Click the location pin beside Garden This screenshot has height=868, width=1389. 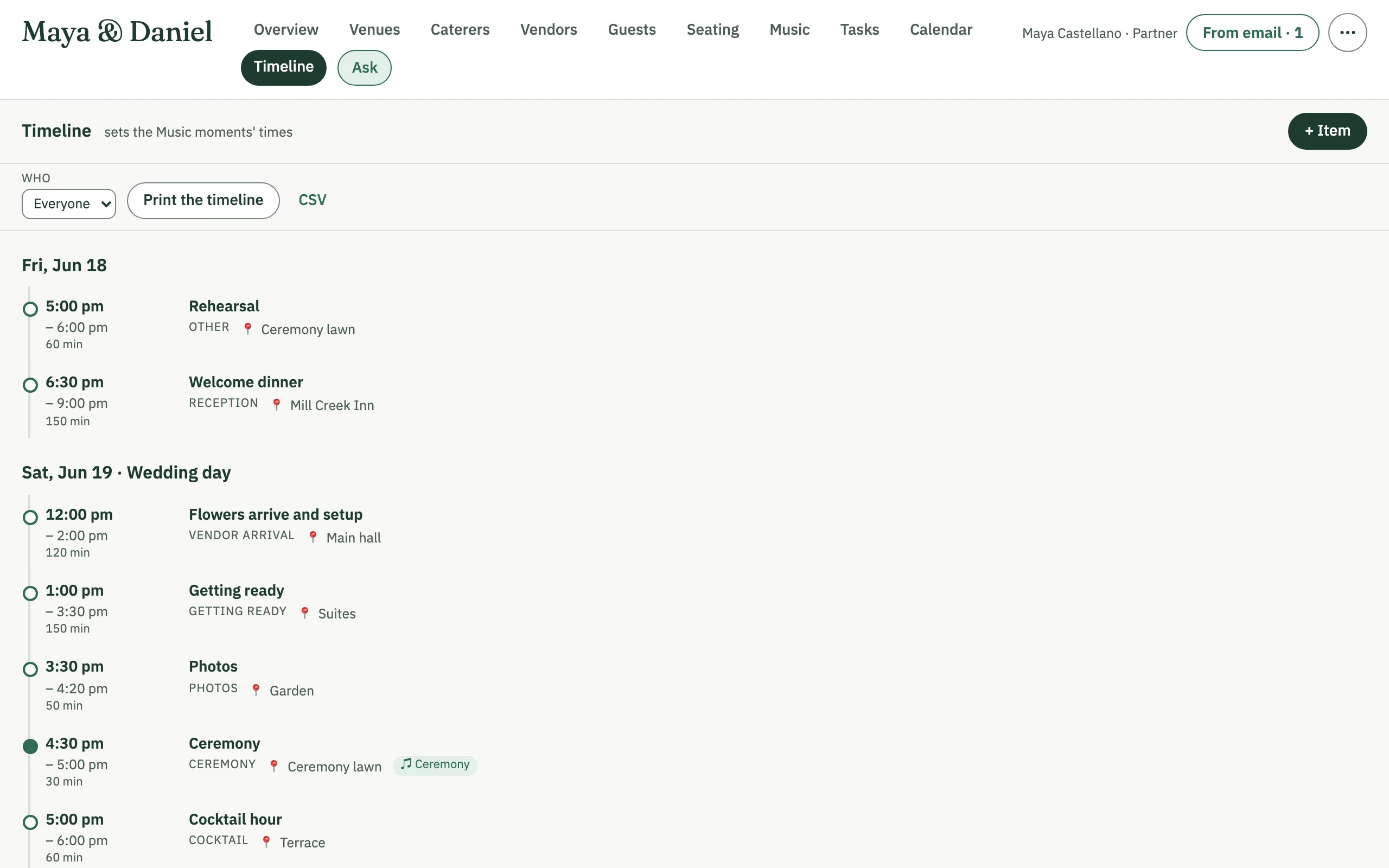click(256, 690)
